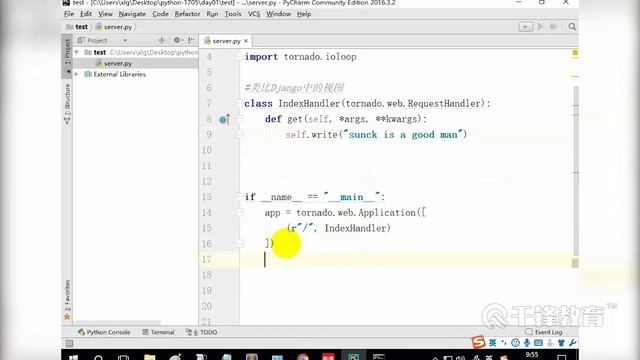
Task: Click Search Everywhere magnifier icon
Action: coord(572,27)
